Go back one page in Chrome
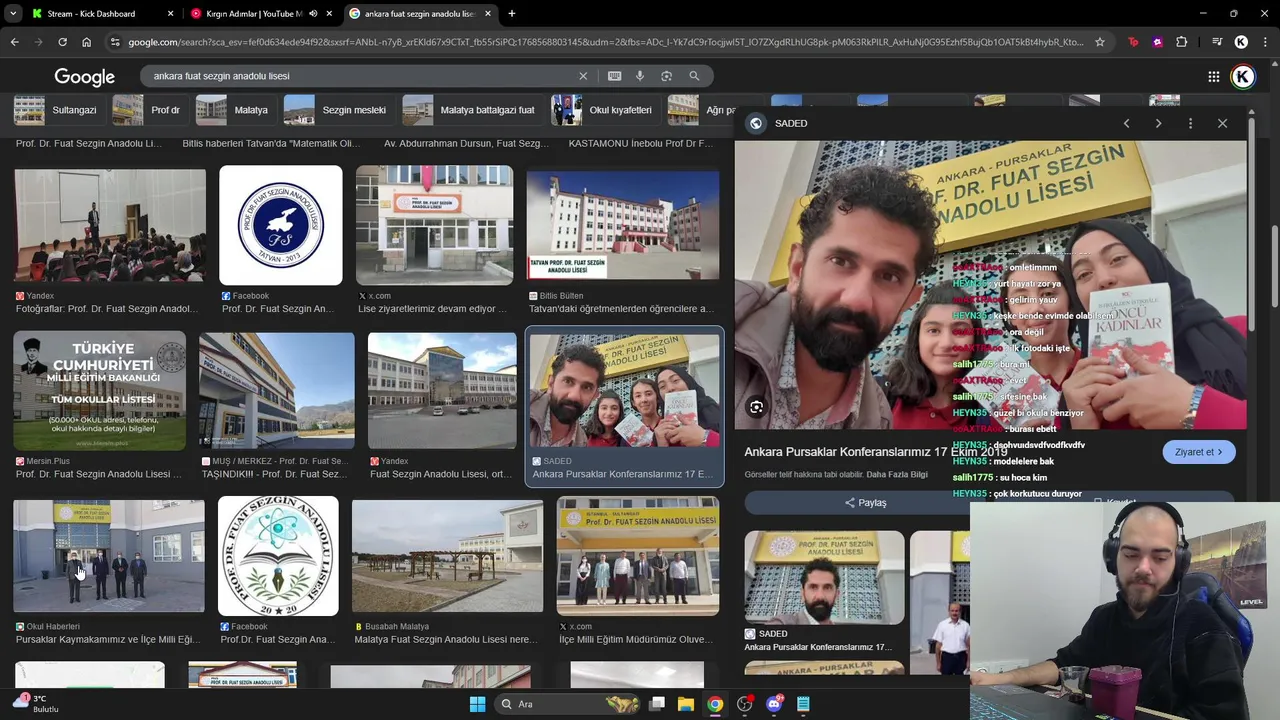This screenshot has height=720, width=1280. (x=14, y=42)
